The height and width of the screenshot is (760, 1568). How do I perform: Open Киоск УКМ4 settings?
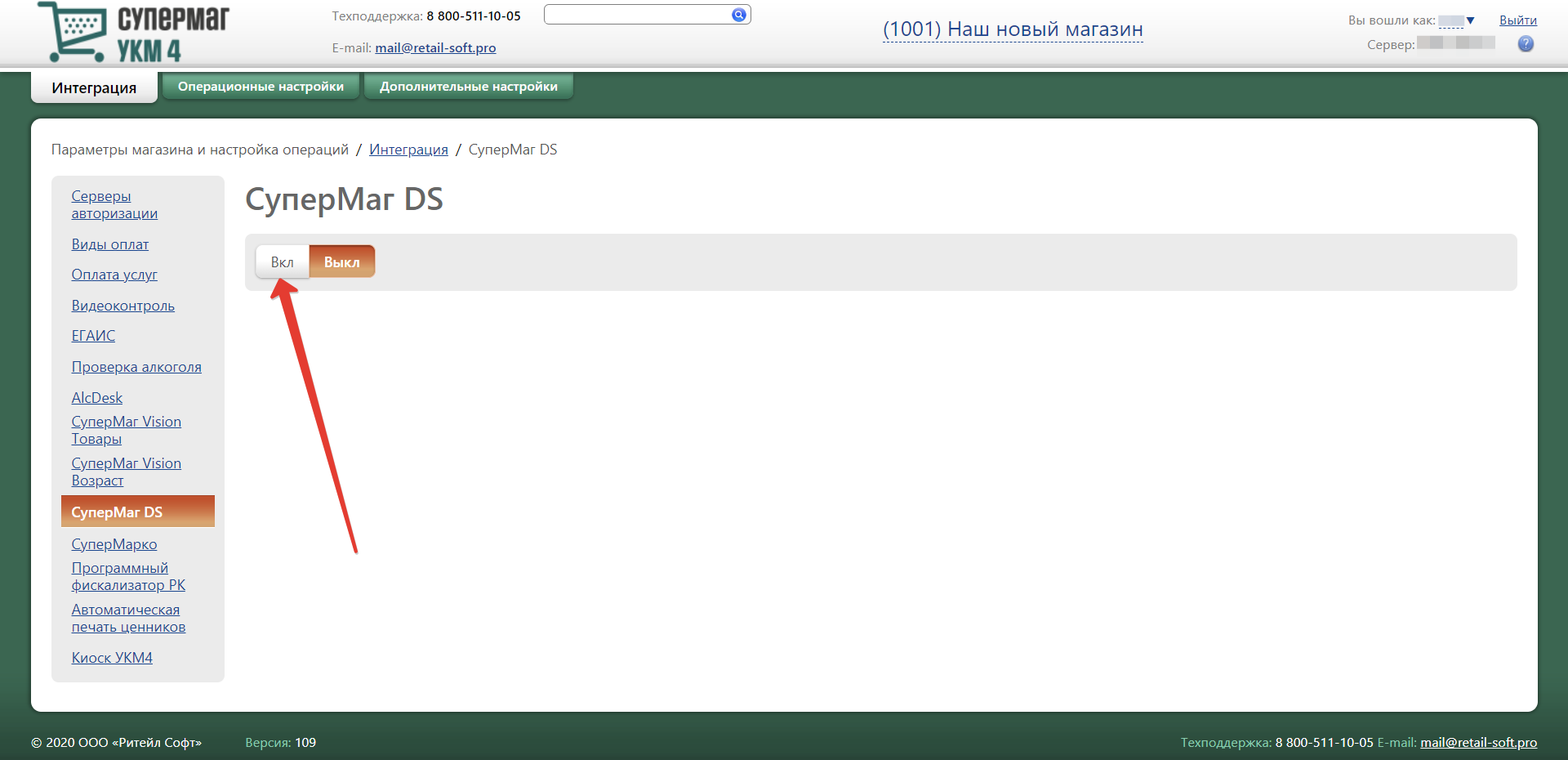(112, 658)
